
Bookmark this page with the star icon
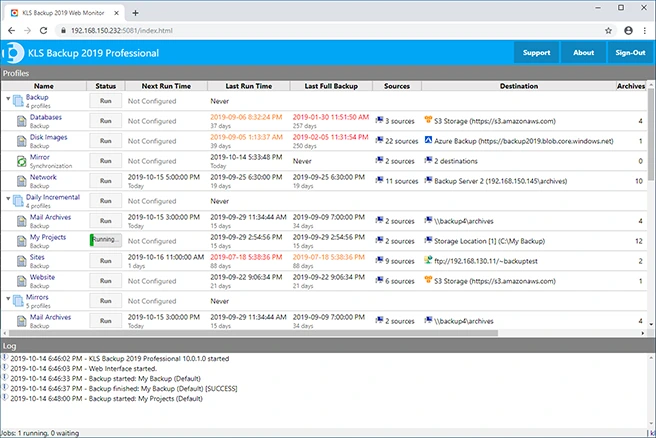tap(608, 31)
